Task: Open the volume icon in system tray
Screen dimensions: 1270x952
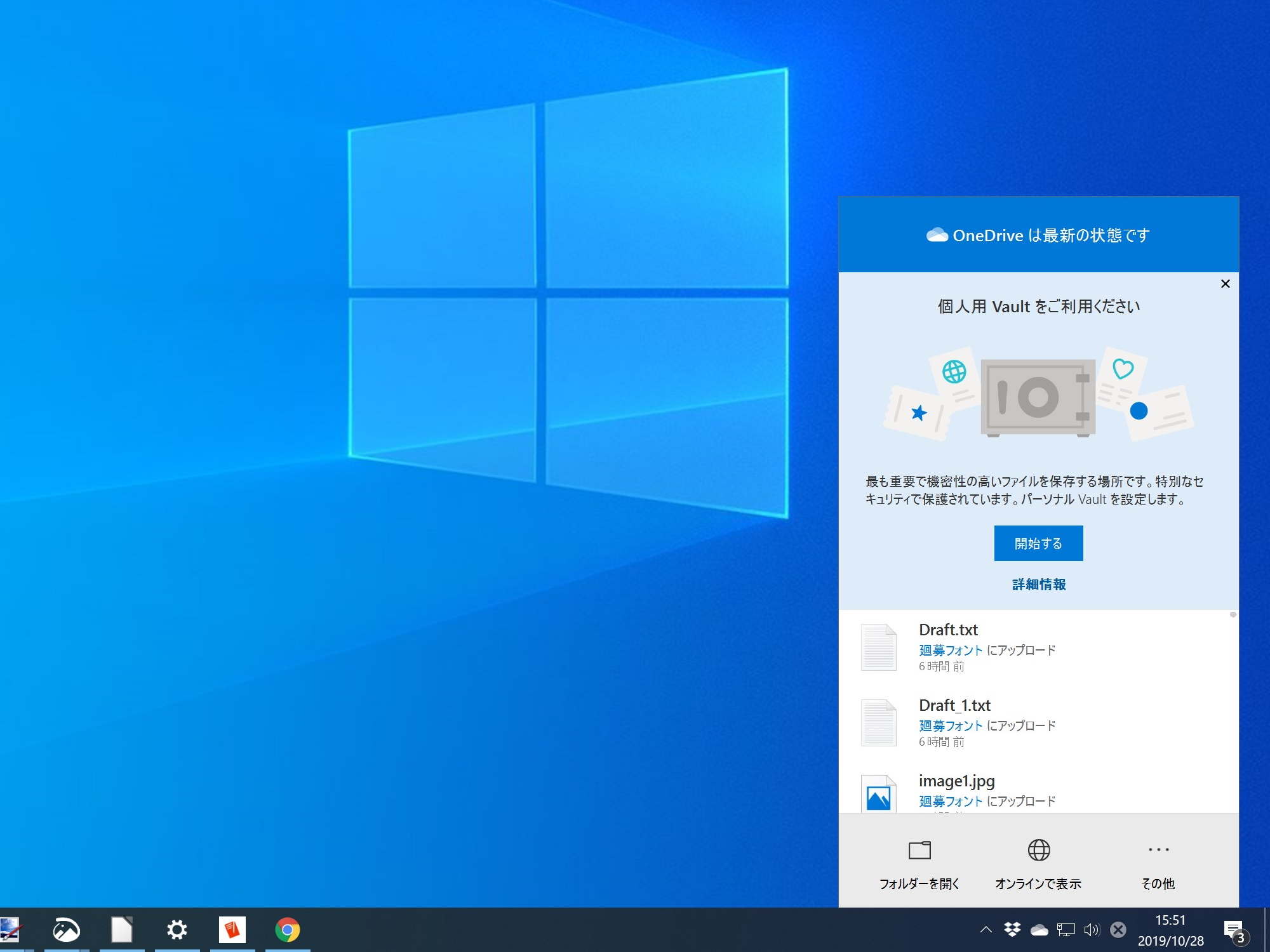Action: [1091, 930]
